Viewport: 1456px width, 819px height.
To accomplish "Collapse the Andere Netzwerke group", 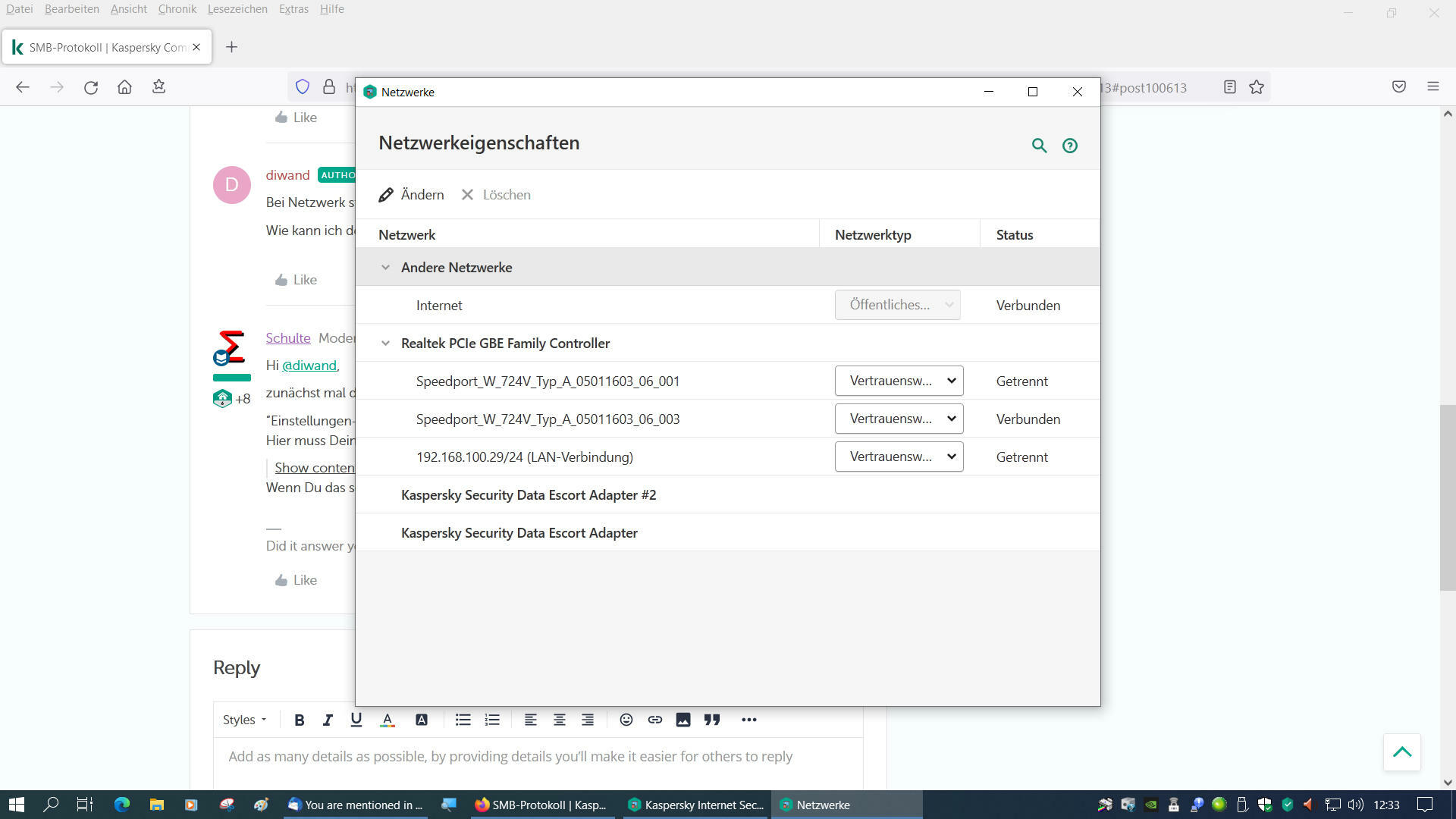I will (385, 268).
